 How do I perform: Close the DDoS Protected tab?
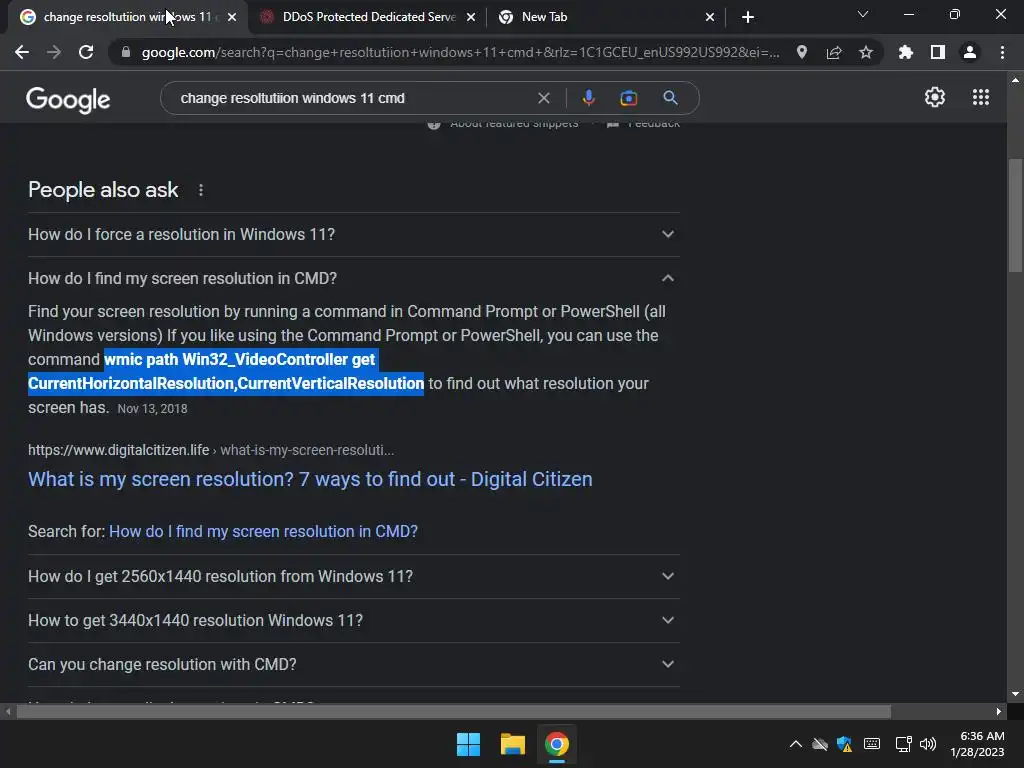coord(471,18)
